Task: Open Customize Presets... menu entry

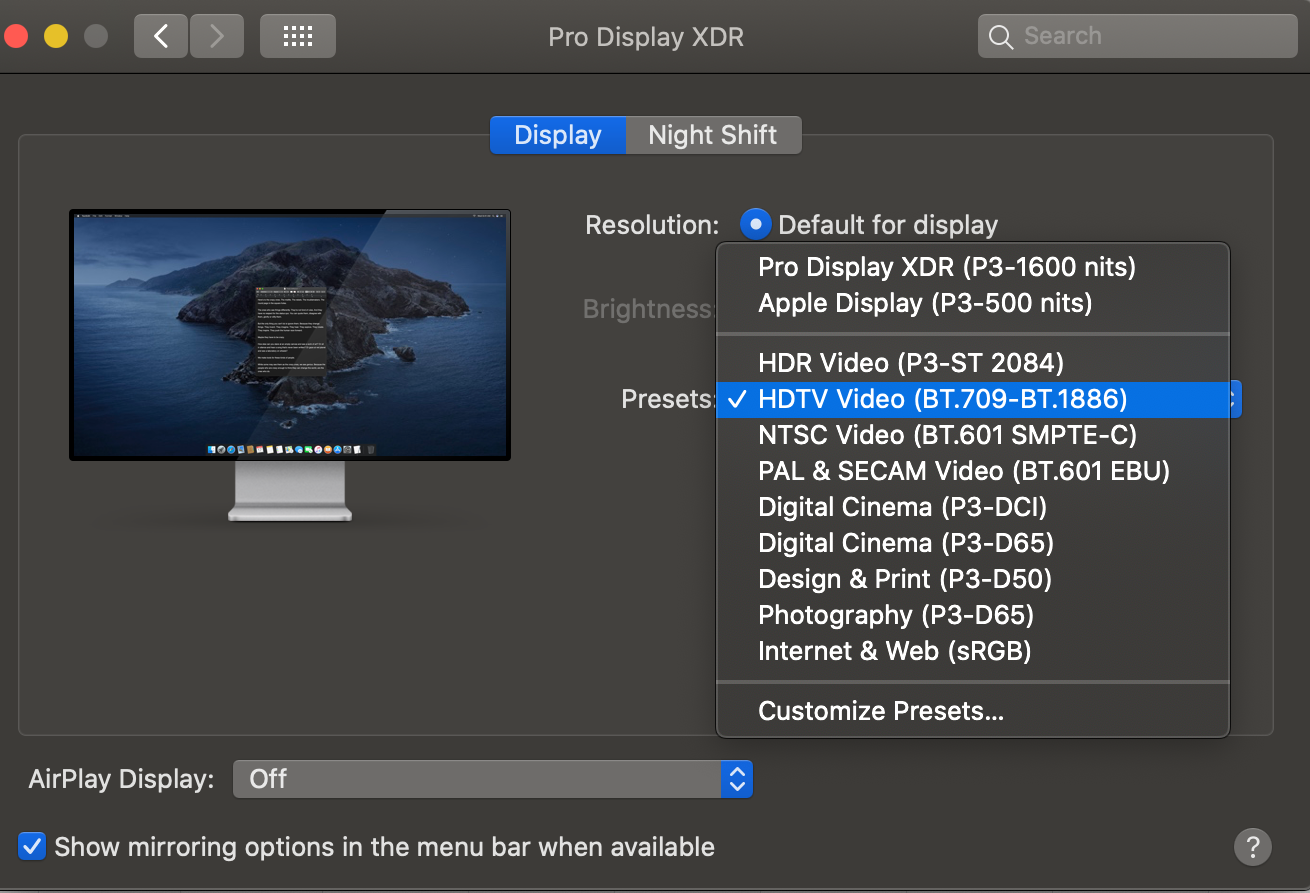Action: (x=973, y=711)
